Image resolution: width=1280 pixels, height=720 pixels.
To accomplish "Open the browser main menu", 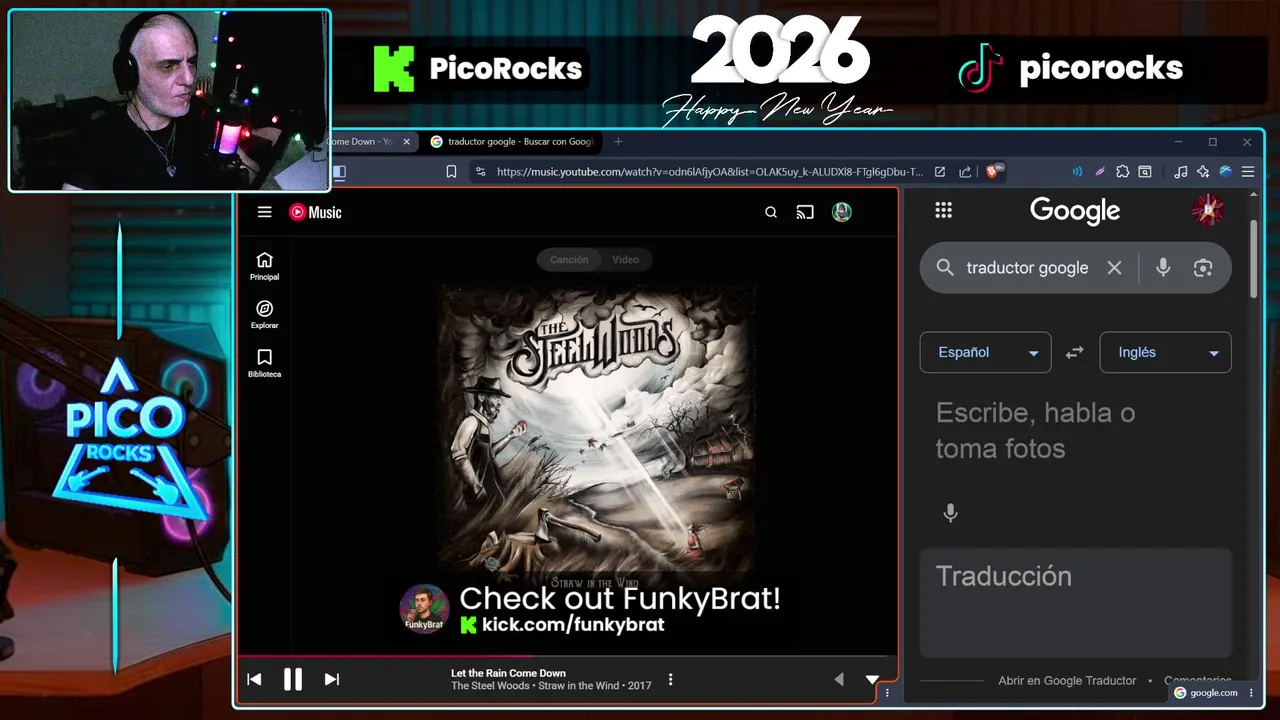I will 1248,172.
